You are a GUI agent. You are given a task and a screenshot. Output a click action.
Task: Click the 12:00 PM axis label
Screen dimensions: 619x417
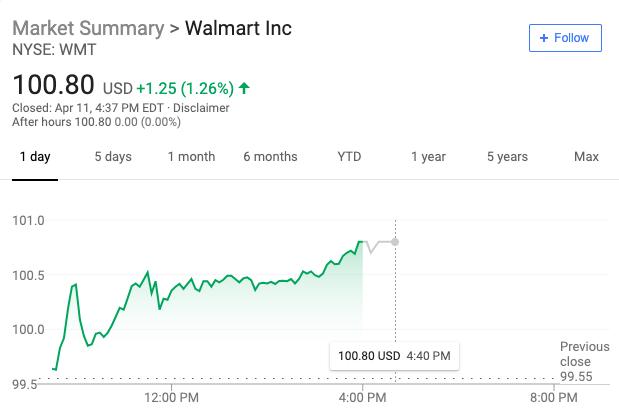171,397
